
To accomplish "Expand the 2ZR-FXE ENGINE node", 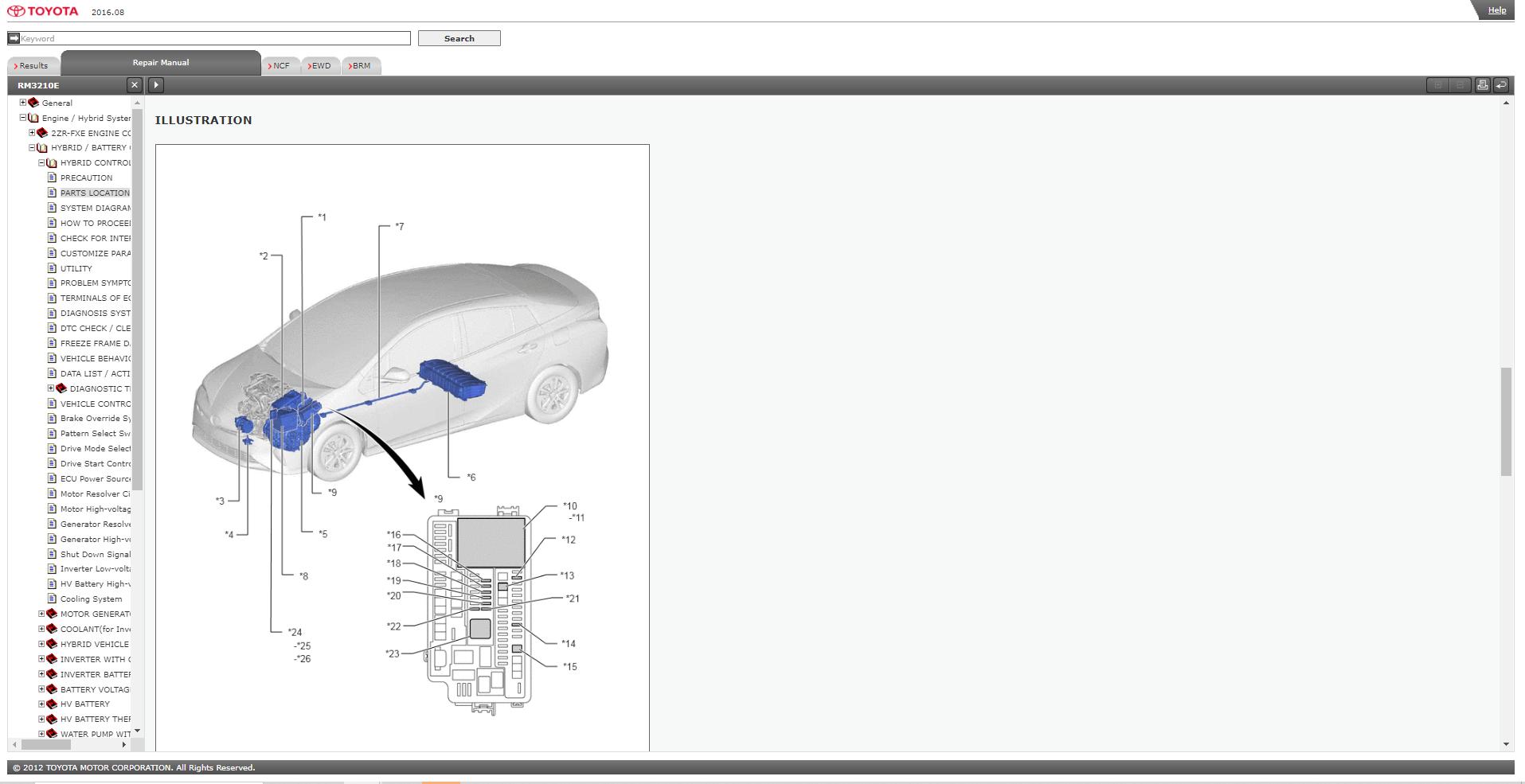I will tap(33, 133).
